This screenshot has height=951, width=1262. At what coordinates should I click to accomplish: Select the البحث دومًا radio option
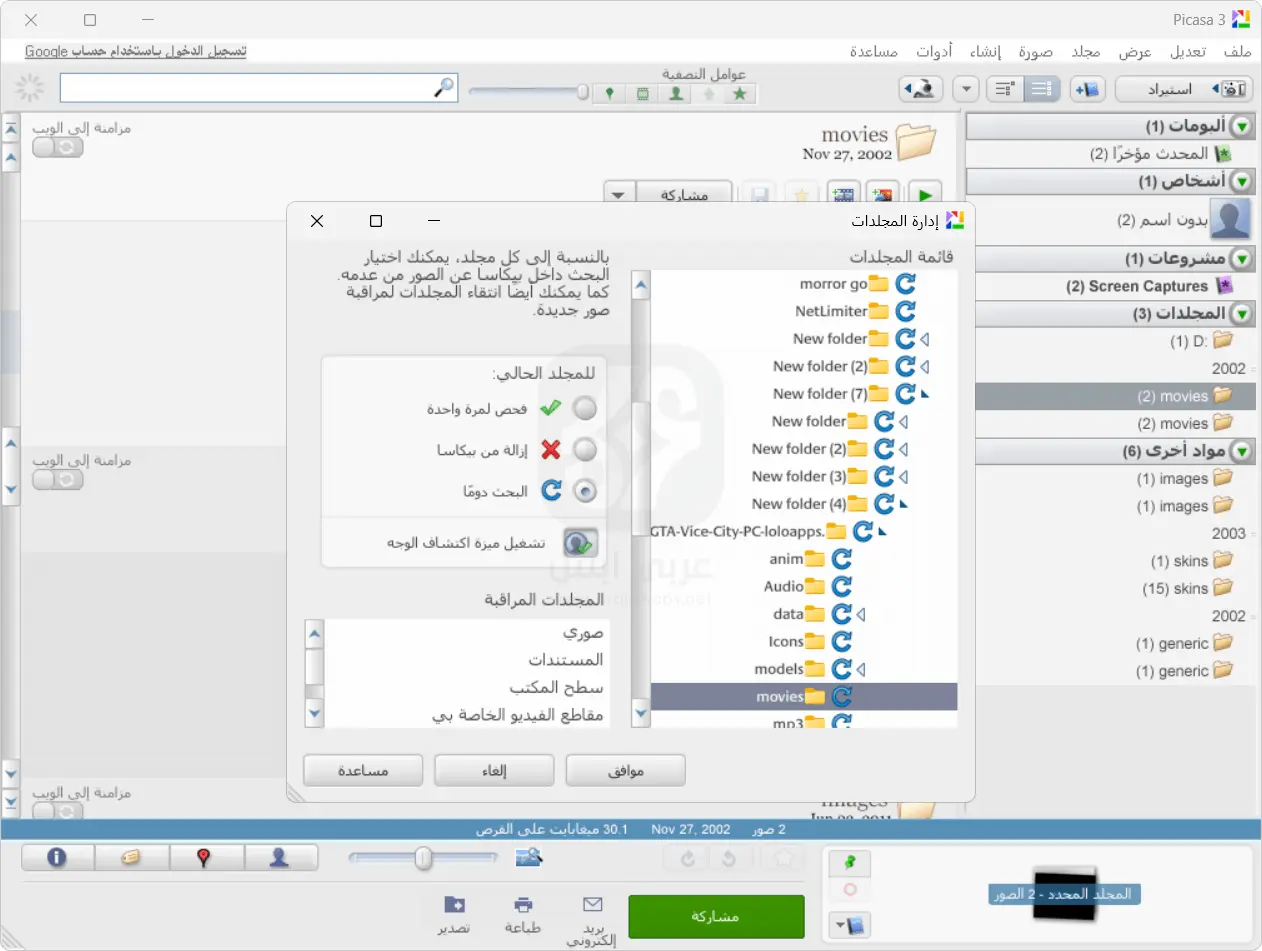tap(585, 491)
